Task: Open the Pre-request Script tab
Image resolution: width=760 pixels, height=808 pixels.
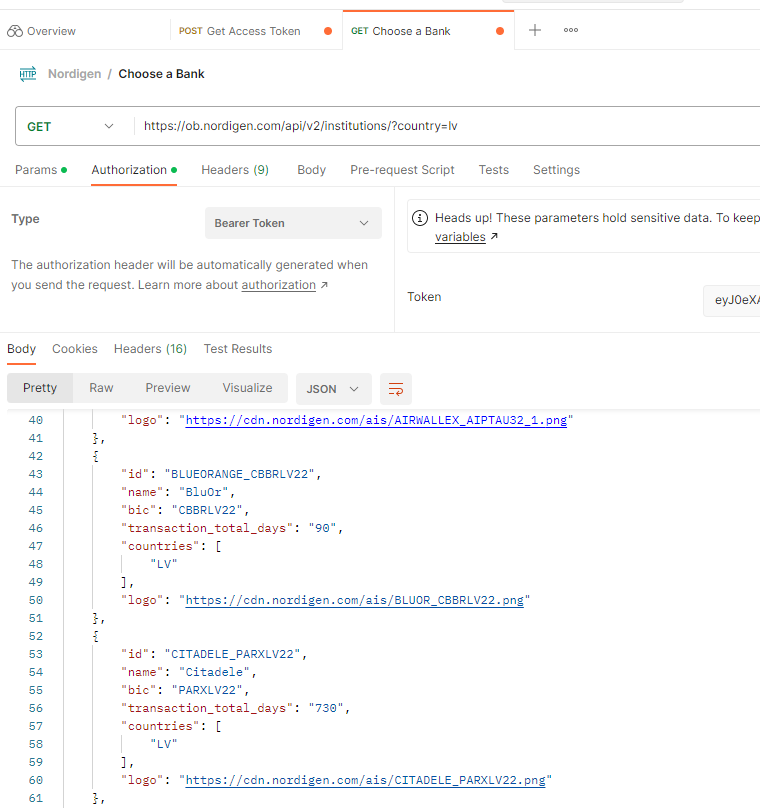Action: pyautogui.click(x=402, y=170)
